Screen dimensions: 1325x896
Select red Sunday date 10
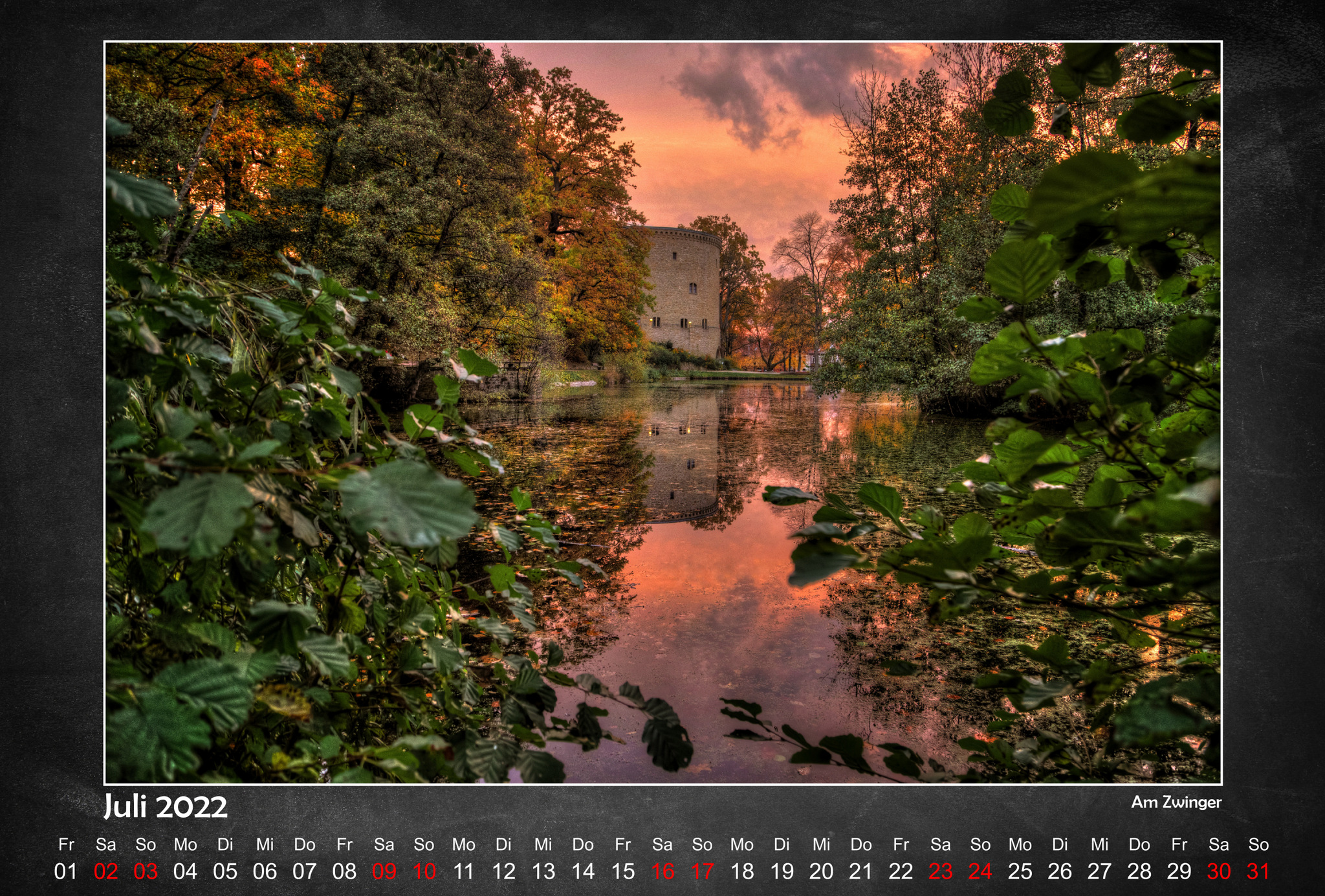point(424,871)
